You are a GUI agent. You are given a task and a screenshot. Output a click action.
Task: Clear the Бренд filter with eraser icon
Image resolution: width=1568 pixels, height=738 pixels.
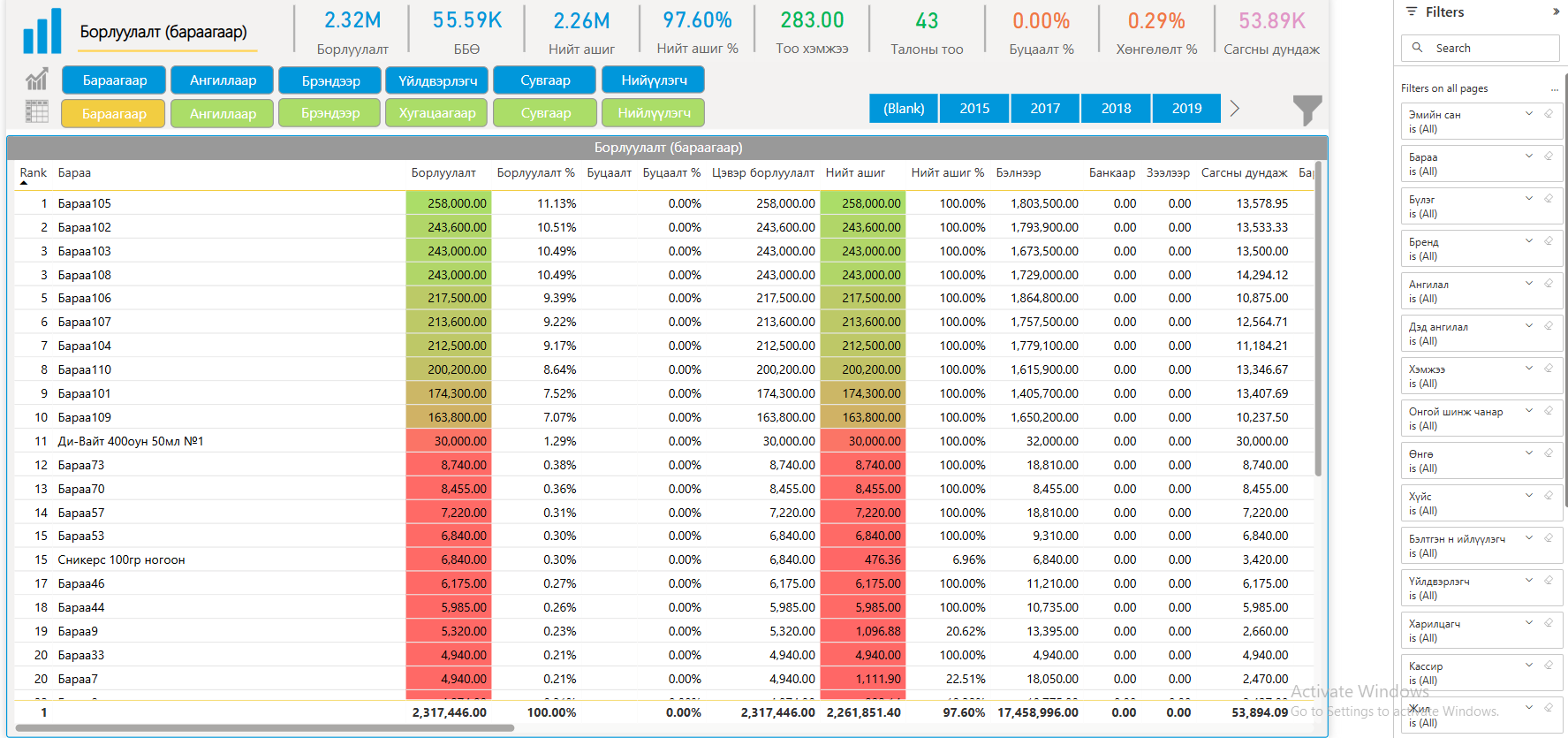point(1549,240)
